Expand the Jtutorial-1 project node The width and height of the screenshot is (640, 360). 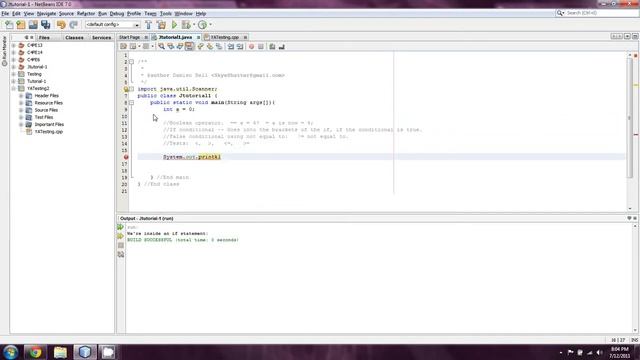pos(13,67)
